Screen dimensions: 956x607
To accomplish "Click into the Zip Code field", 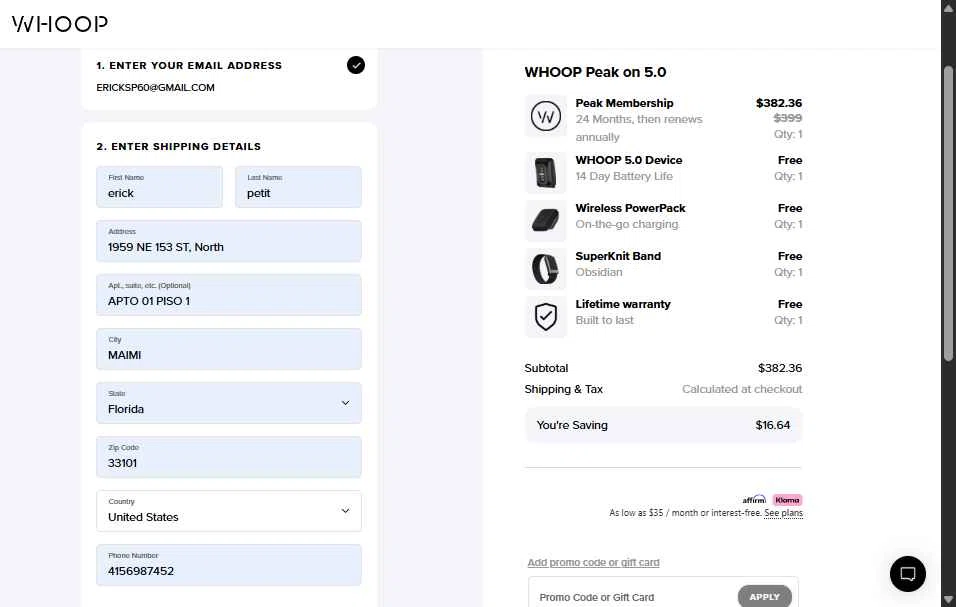I will point(229,457).
